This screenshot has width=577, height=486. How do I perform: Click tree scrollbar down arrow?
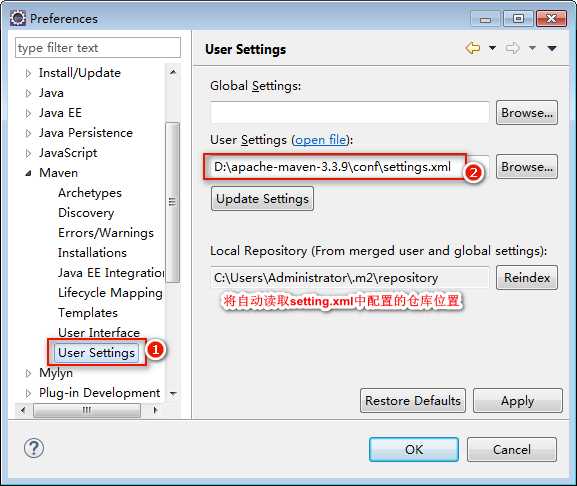173,393
